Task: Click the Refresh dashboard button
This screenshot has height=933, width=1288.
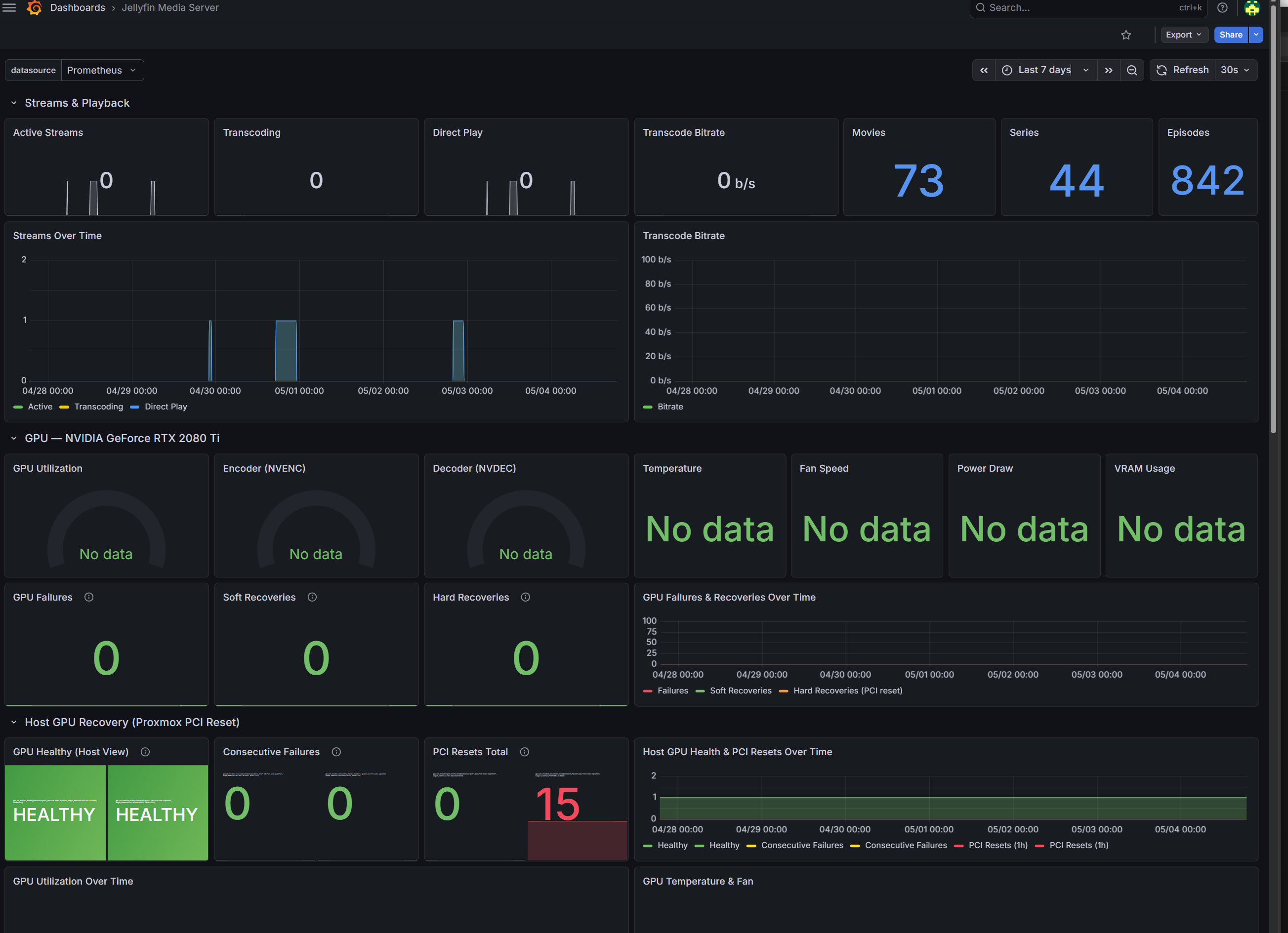Action: point(1183,70)
